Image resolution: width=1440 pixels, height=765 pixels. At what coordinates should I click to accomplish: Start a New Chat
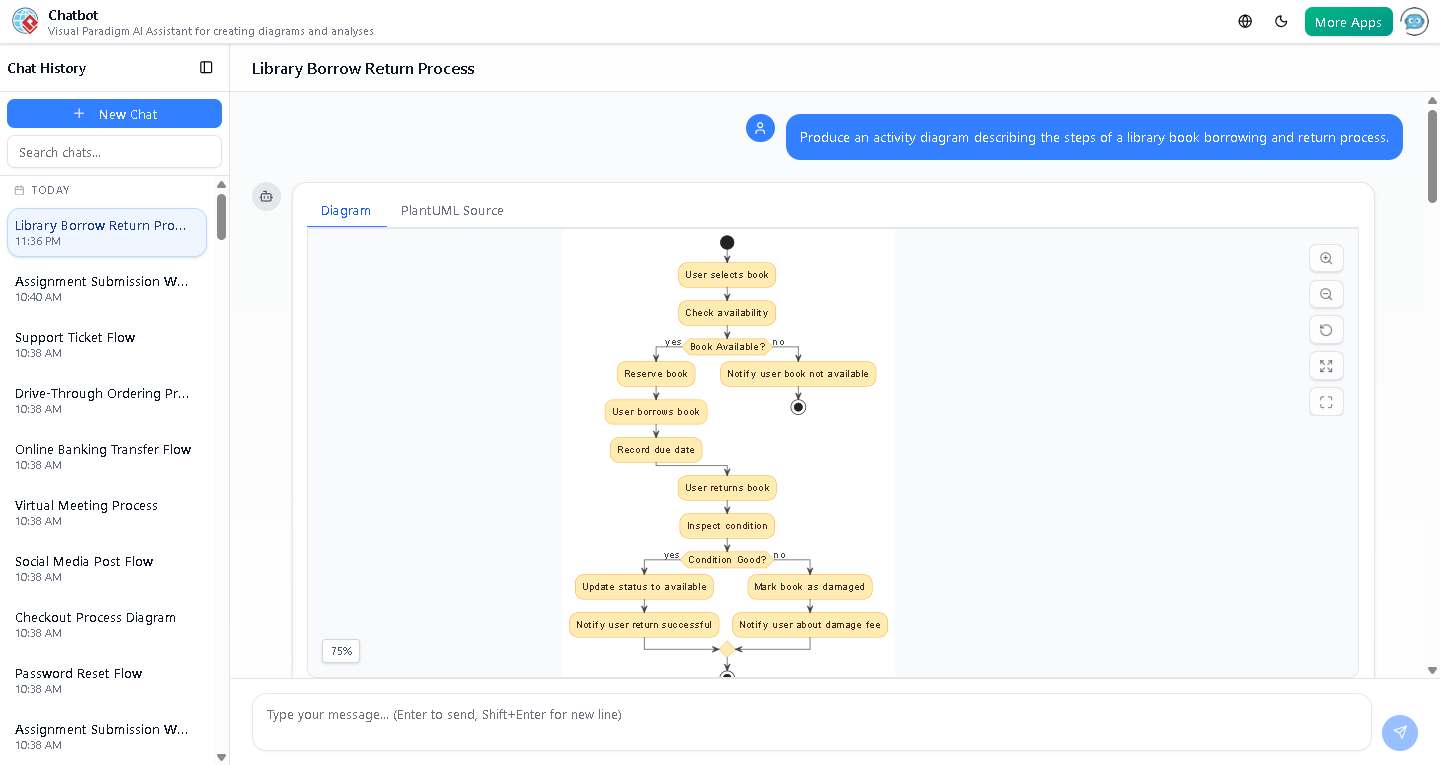pos(114,113)
